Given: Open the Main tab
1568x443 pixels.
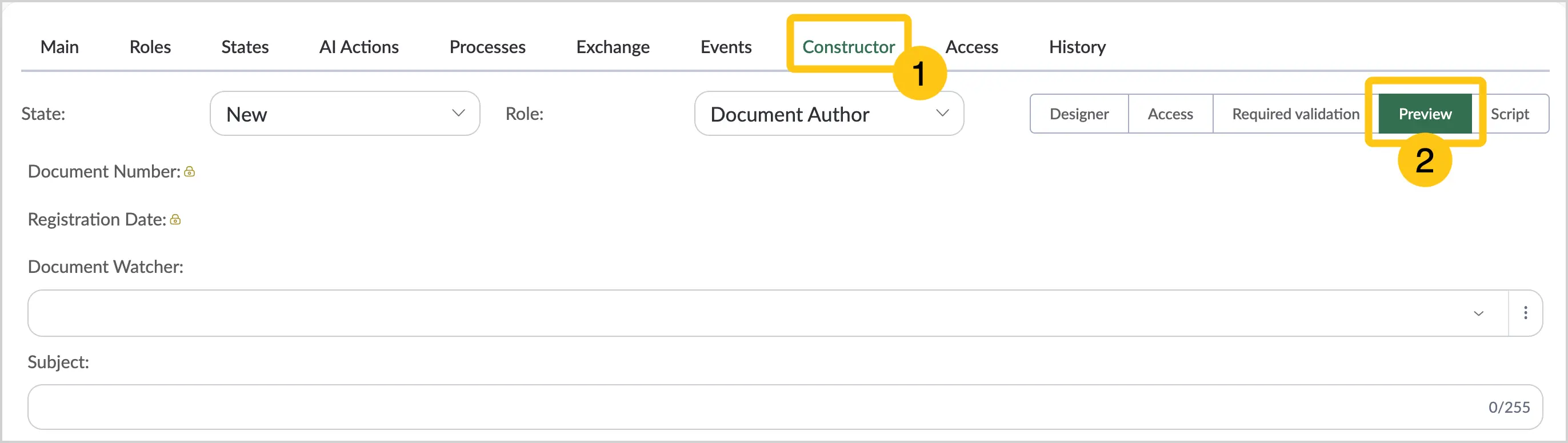Looking at the screenshot, I should point(59,47).
